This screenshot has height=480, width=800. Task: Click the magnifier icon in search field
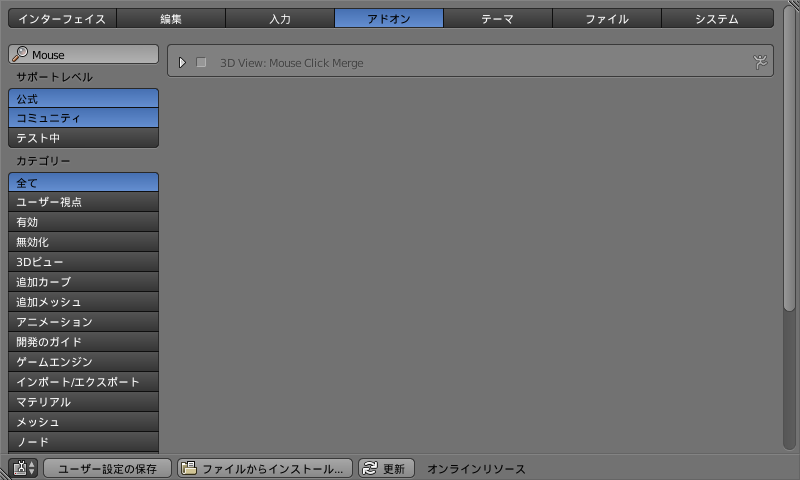click(x=20, y=54)
